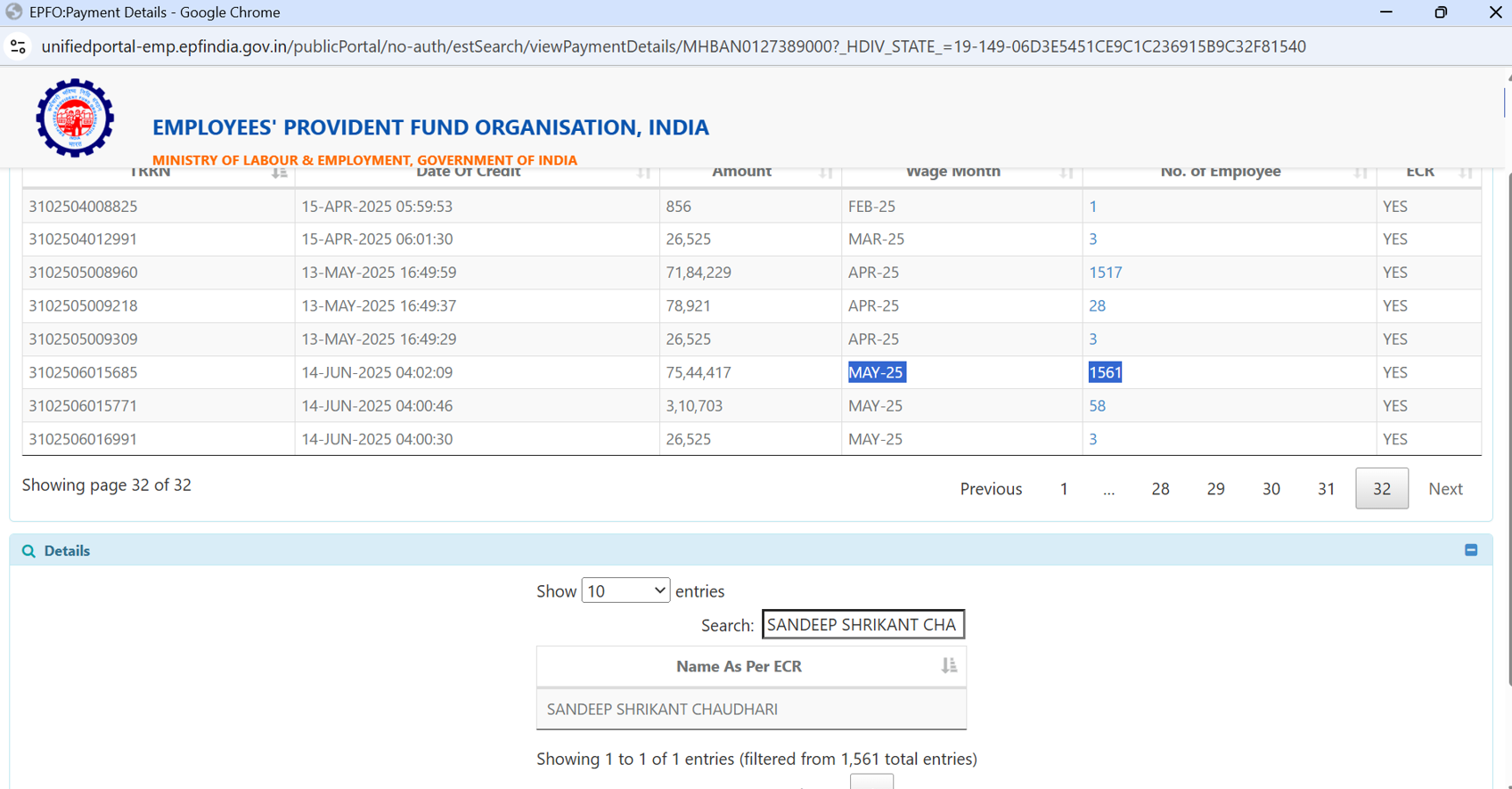Click the Previous page button
Image resolution: width=1512 pixels, height=789 pixels.
click(991, 489)
